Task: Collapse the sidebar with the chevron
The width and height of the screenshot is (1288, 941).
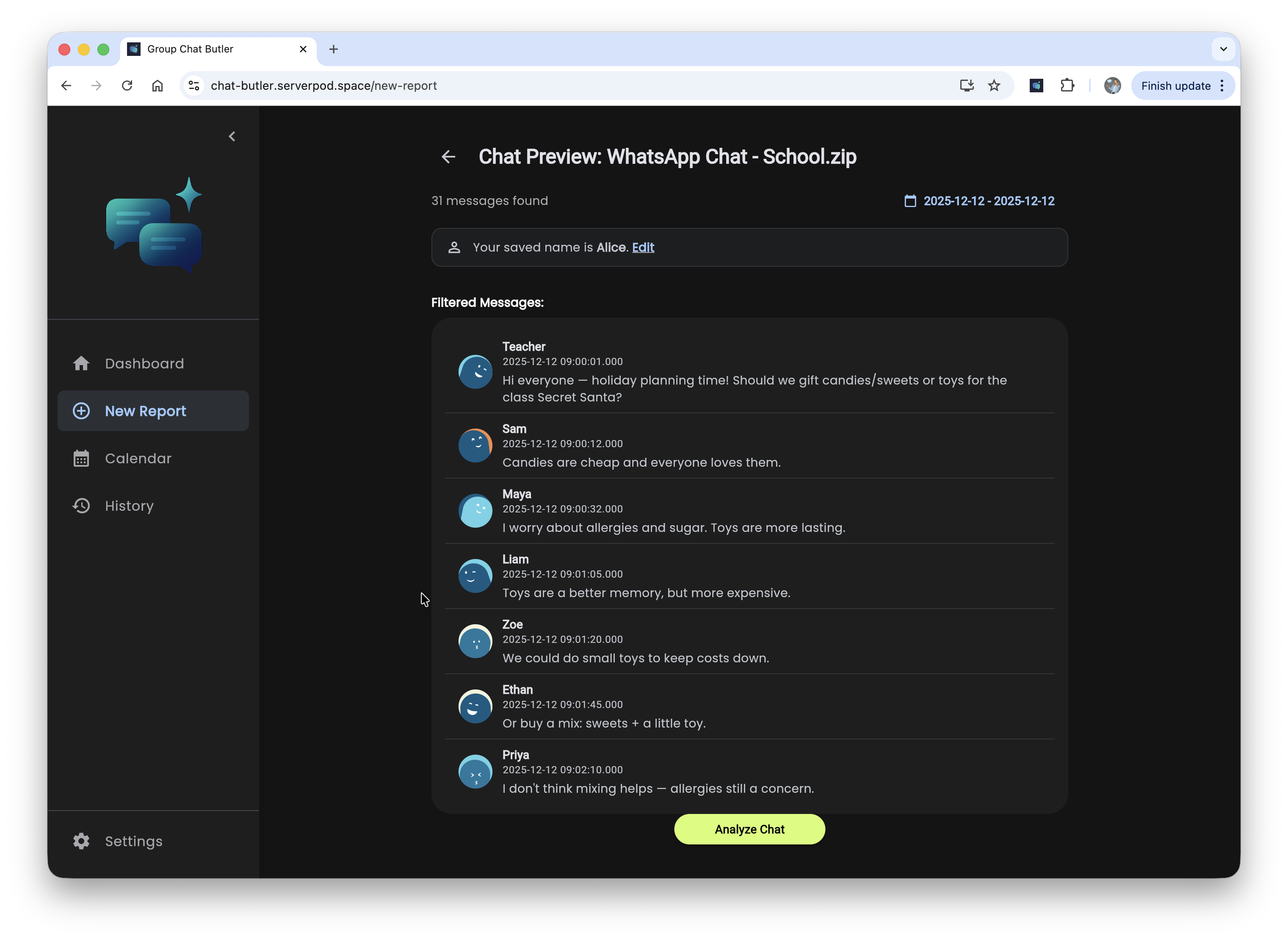Action: 232,137
